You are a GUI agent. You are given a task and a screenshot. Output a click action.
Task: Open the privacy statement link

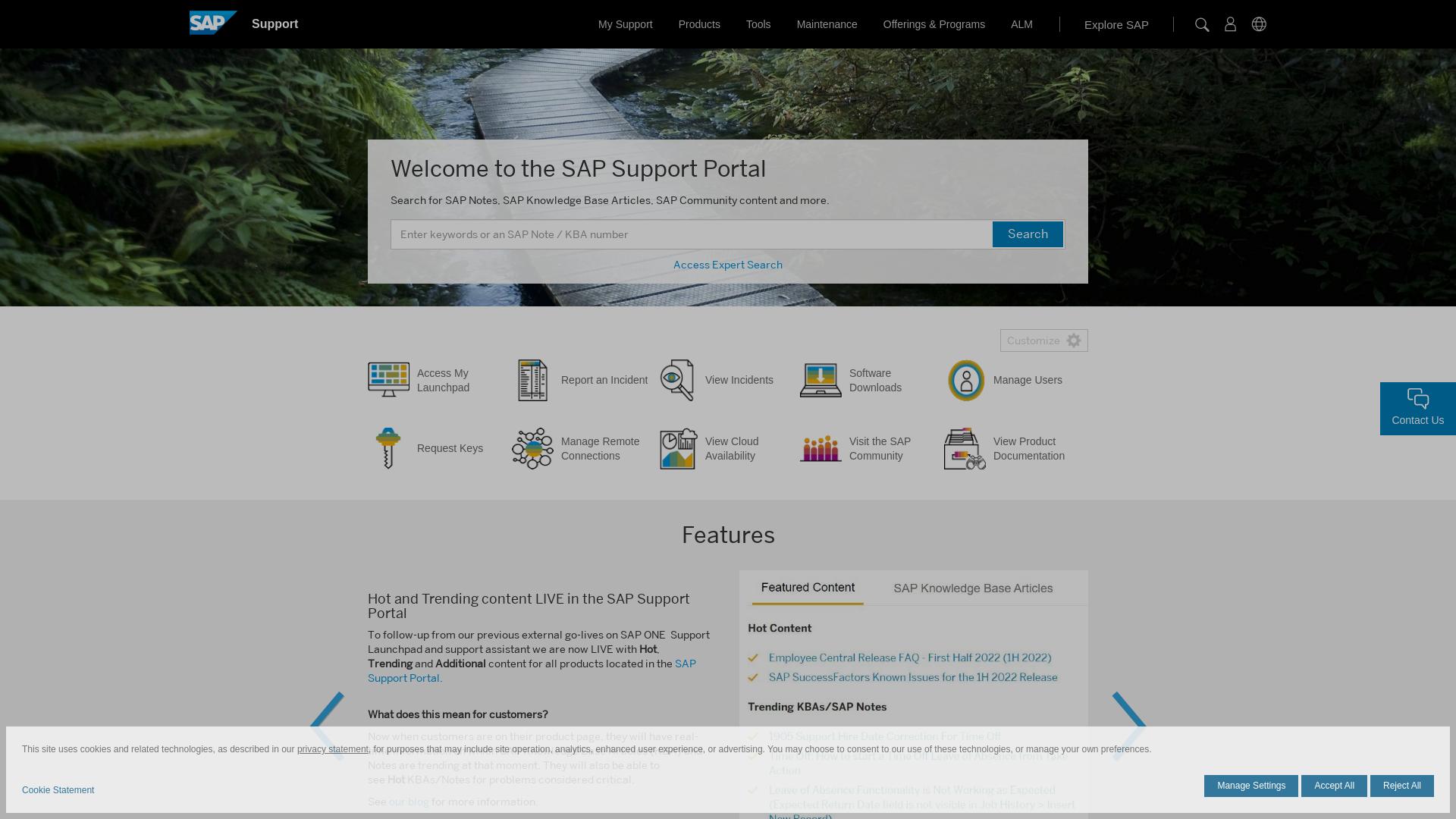pyautogui.click(x=332, y=749)
